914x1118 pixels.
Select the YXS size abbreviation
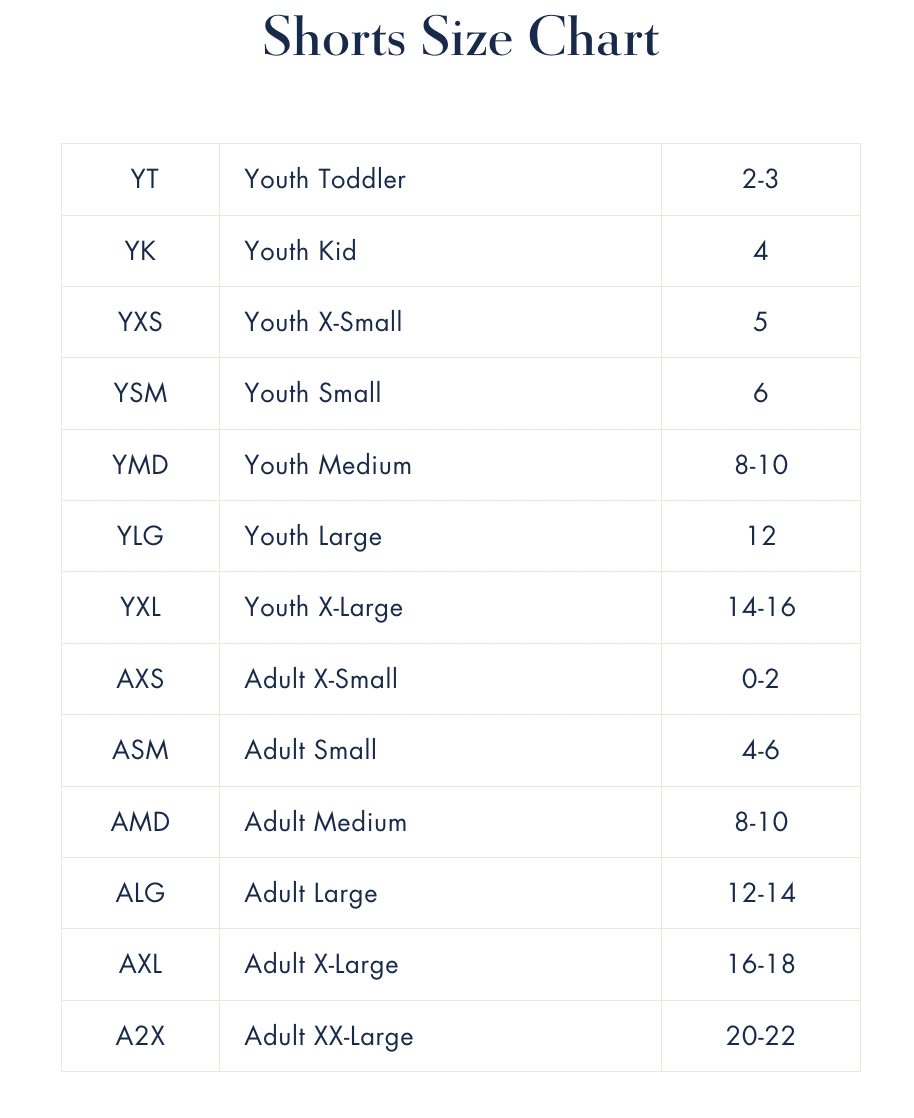point(141,322)
